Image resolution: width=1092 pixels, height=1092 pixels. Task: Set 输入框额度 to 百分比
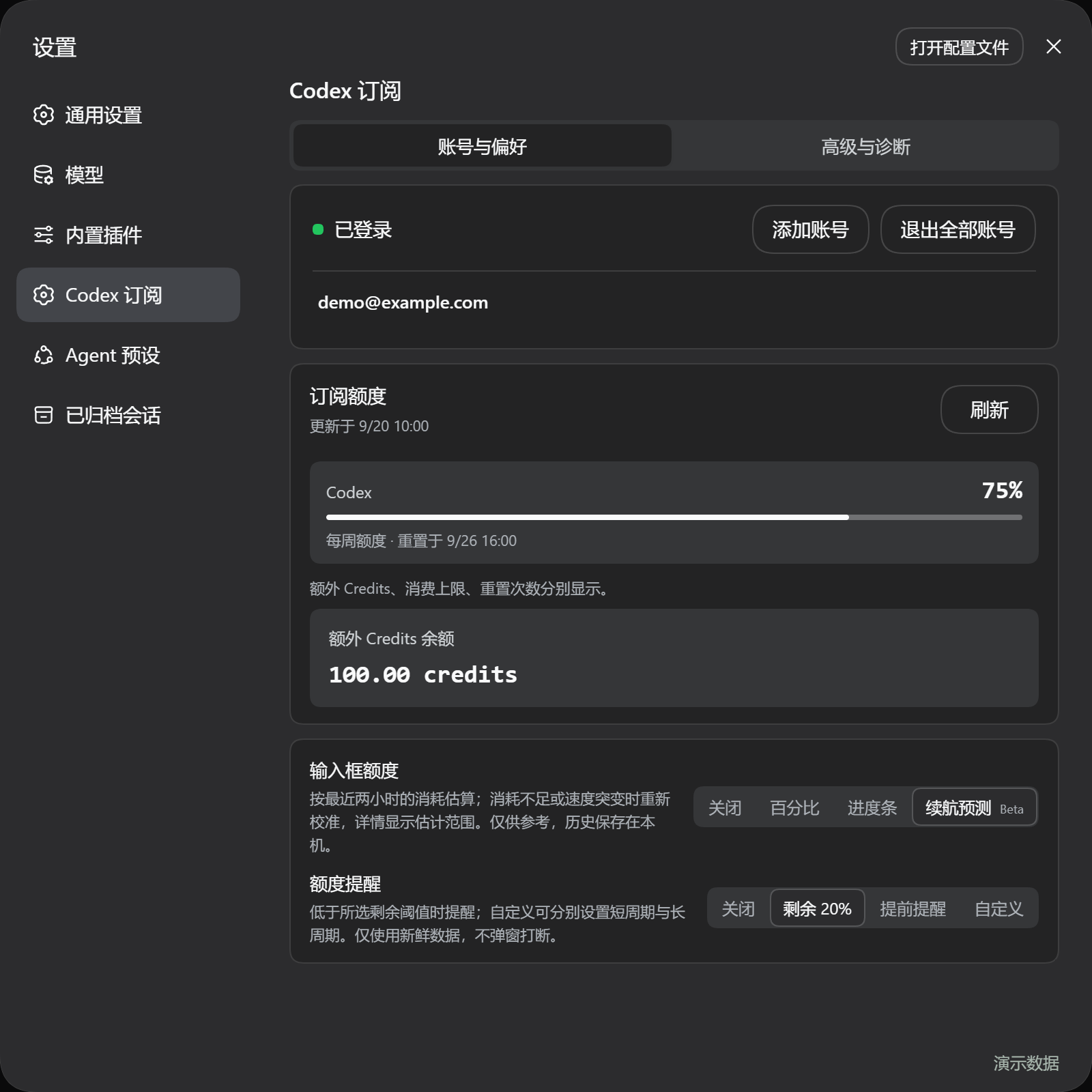[x=794, y=807]
